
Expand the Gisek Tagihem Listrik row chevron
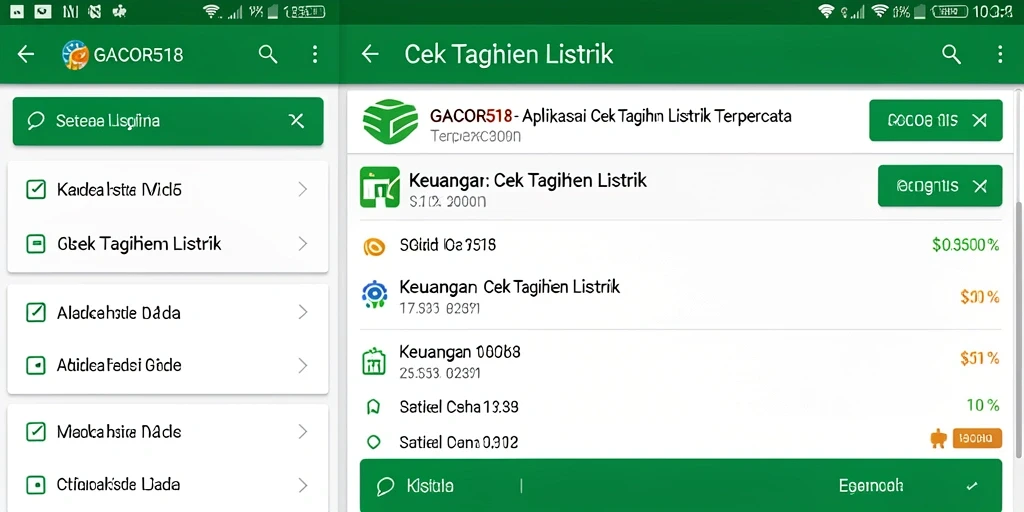point(302,244)
